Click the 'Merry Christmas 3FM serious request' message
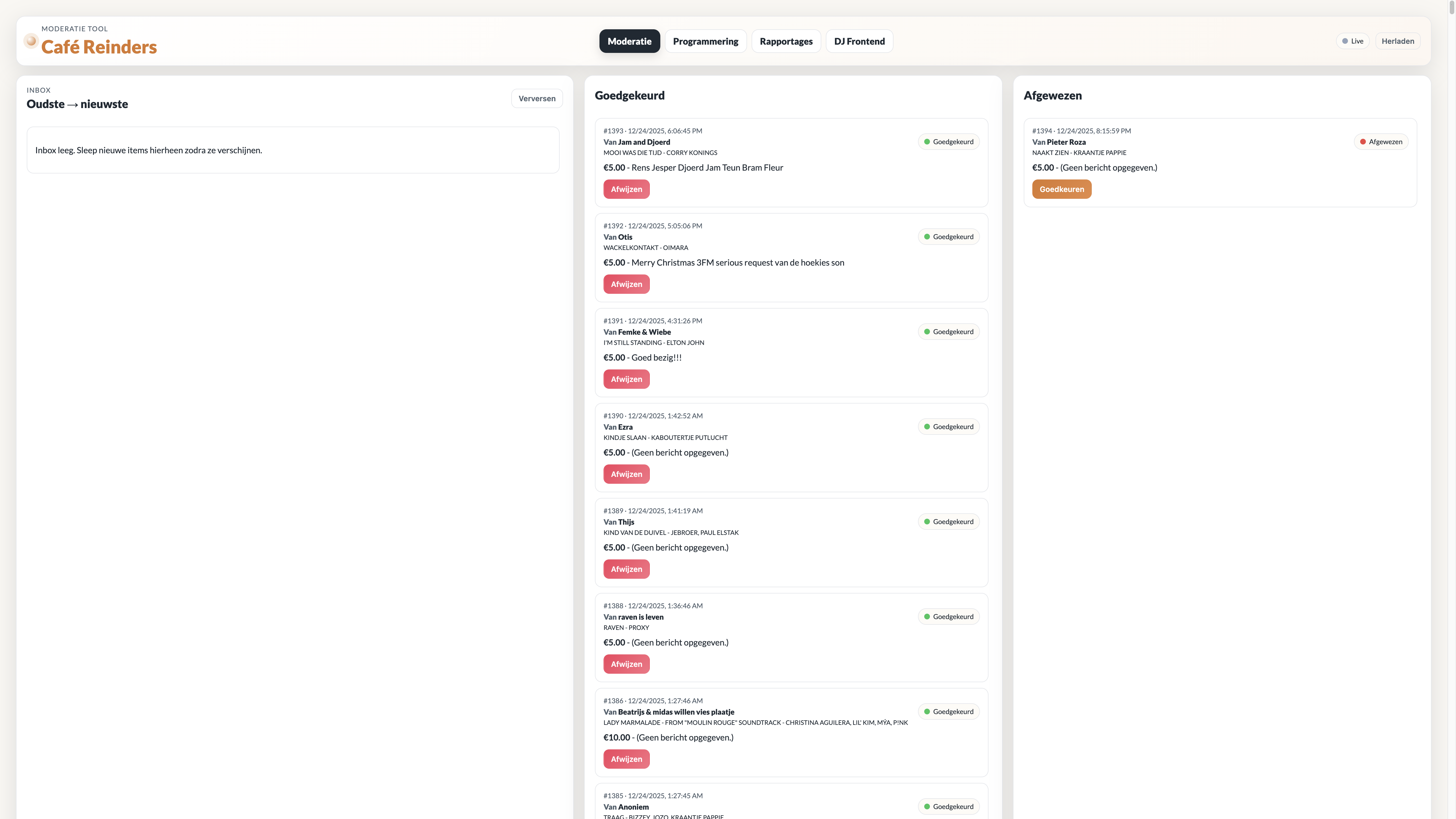1456x819 pixels. tap(738, 262)
